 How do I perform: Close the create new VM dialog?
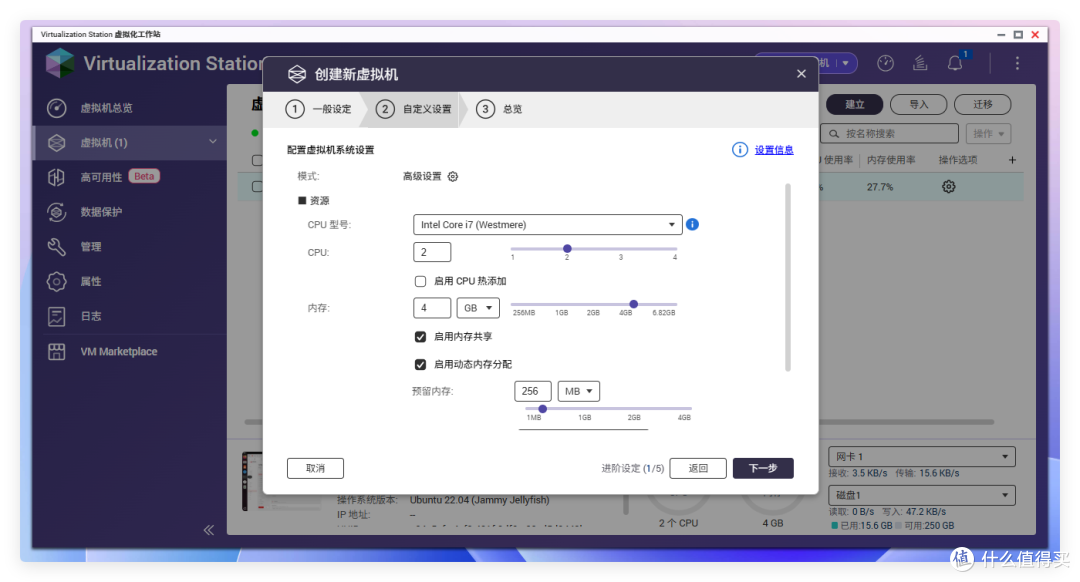point(801,74)
